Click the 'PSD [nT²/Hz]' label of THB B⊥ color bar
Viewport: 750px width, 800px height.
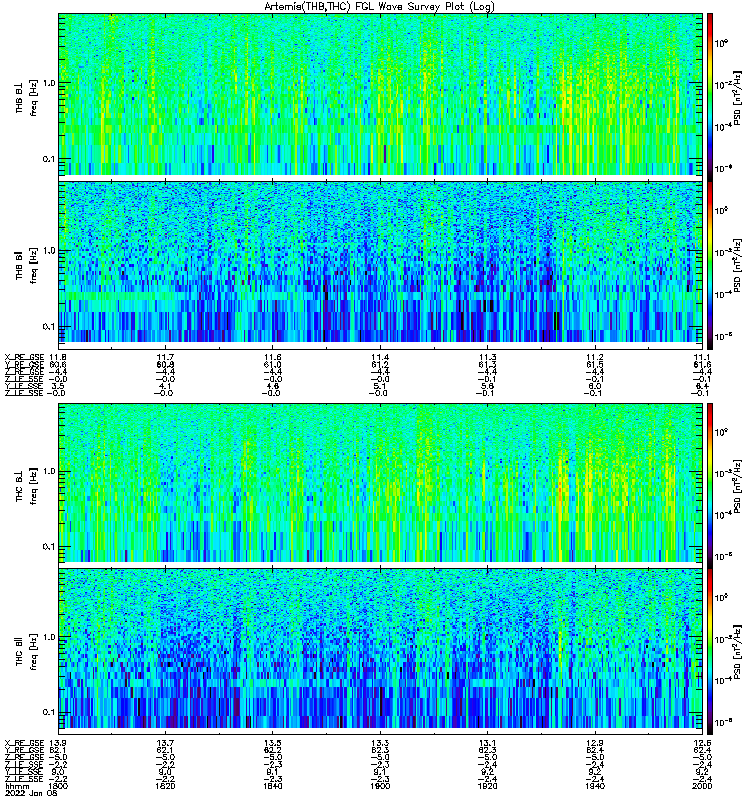738,98
